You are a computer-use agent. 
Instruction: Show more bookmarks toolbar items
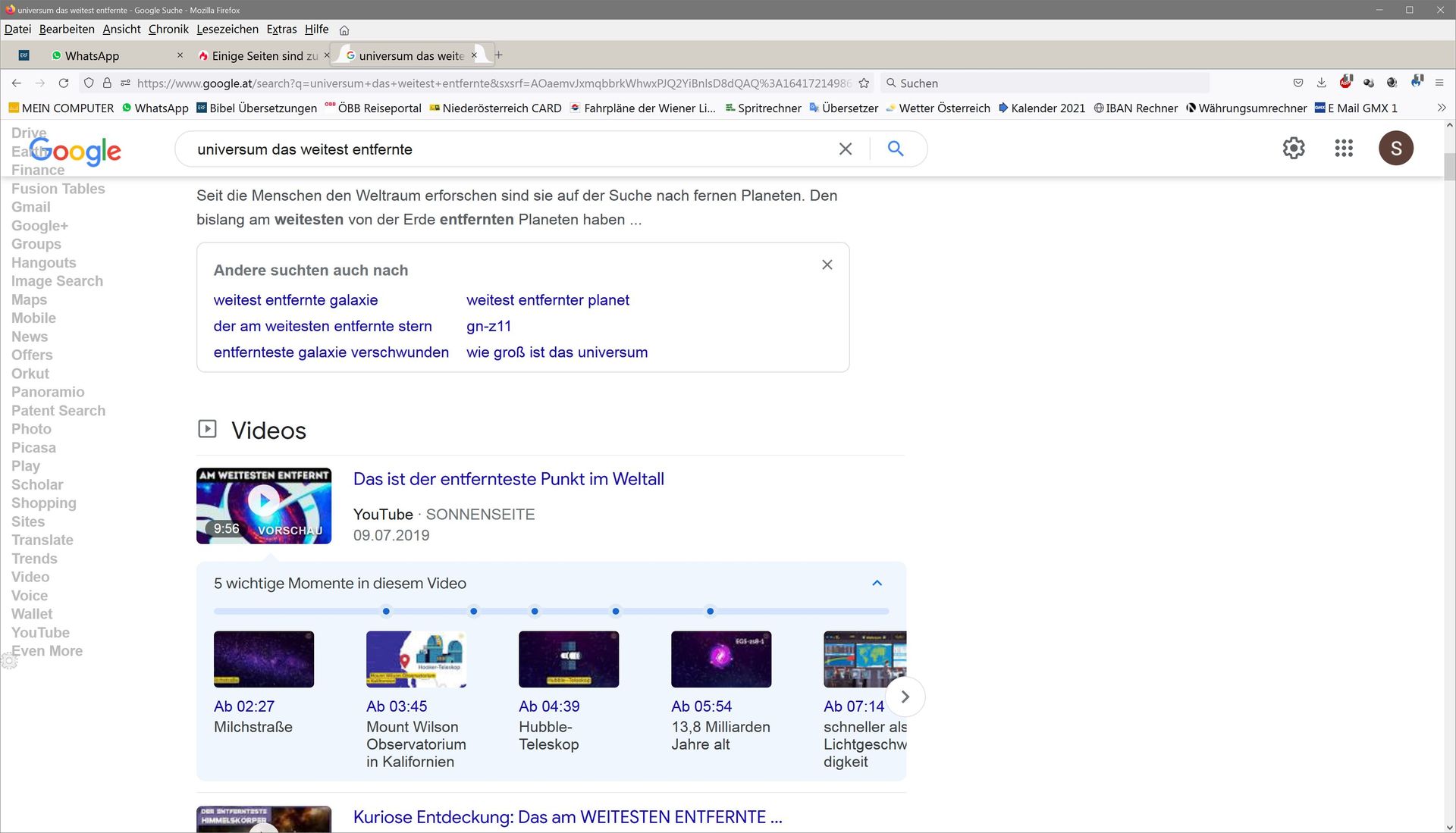1441,108
